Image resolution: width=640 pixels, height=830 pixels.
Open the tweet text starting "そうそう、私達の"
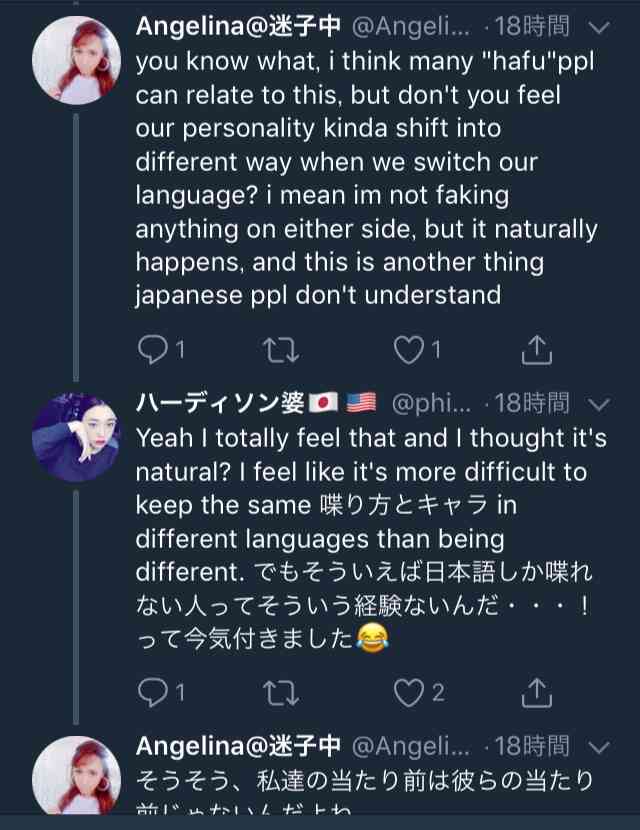[370, 782]
